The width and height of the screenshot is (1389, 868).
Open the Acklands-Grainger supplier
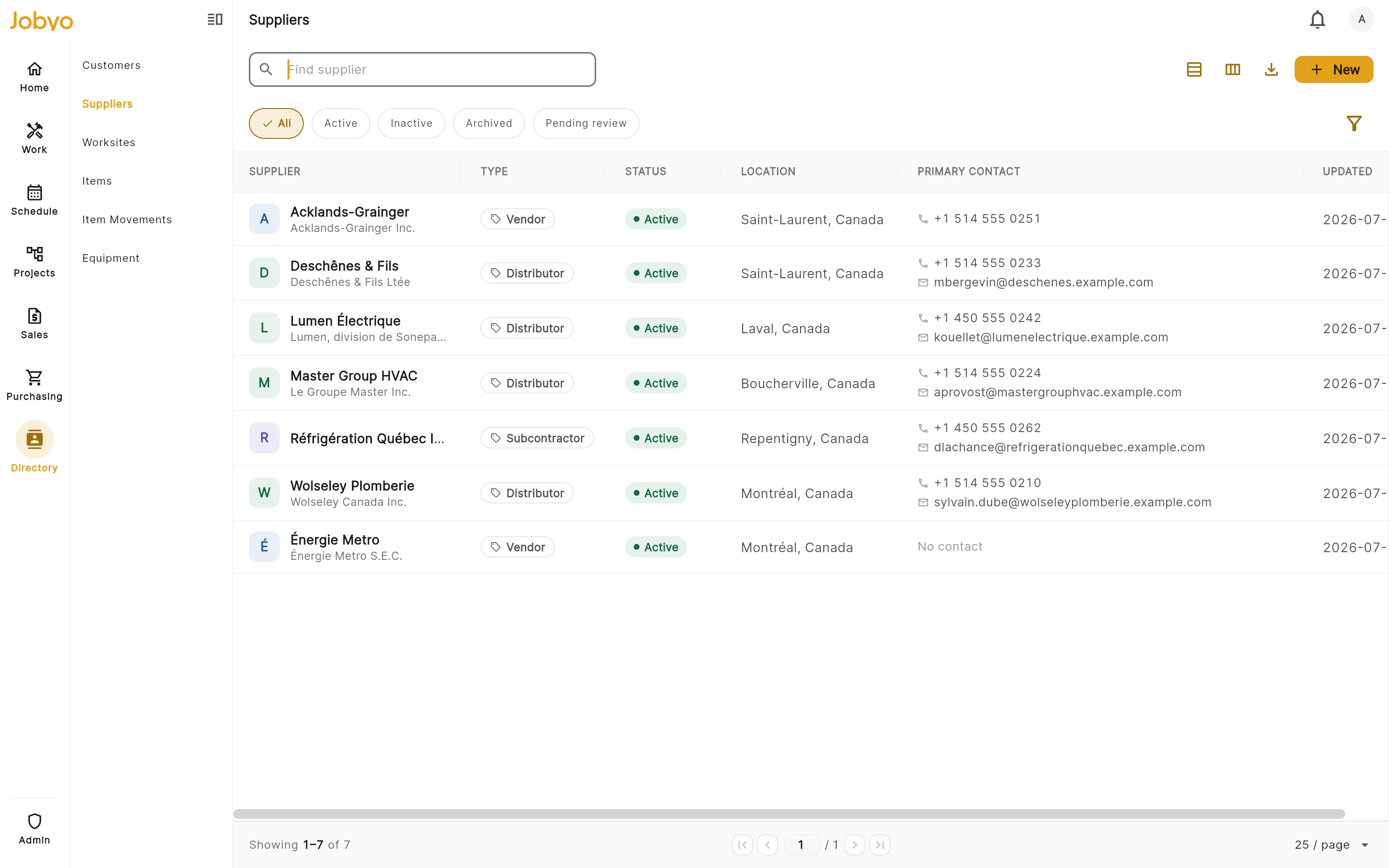[350, 212]
